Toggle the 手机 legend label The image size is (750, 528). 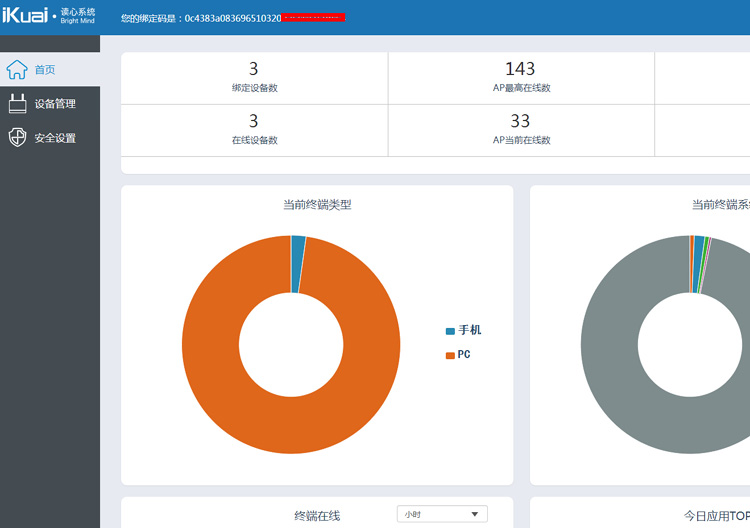pos(469,330)
